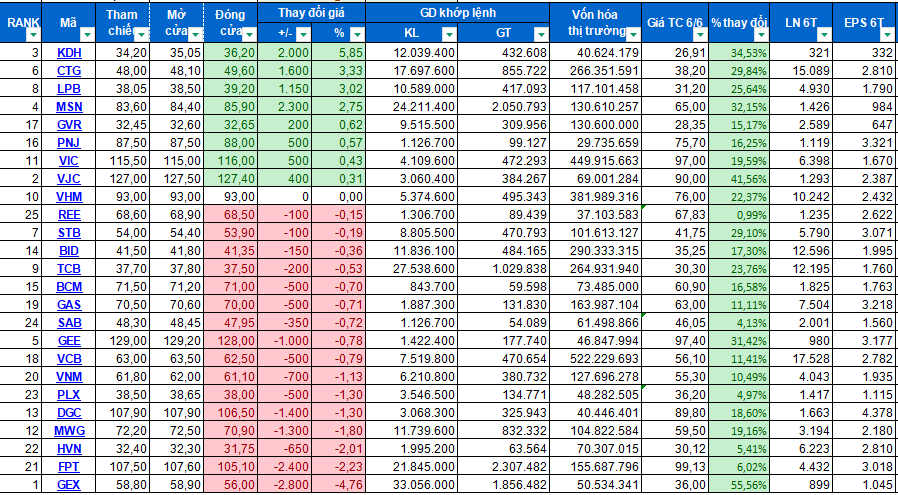Open the VJC stock link
The height and width of the screenshot is (495, 898).
(69, 179)
